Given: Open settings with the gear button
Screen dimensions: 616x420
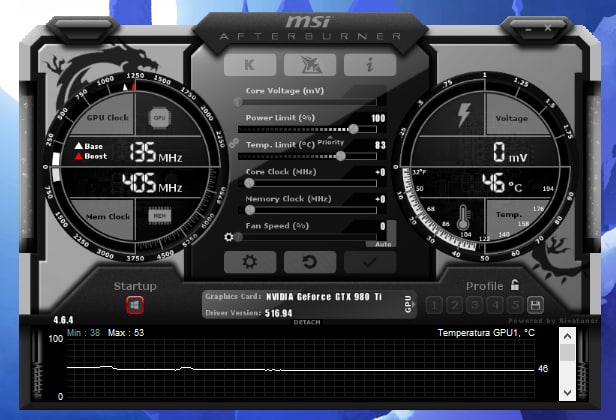Looking at the screenshot, I should (x=250, y=262).
